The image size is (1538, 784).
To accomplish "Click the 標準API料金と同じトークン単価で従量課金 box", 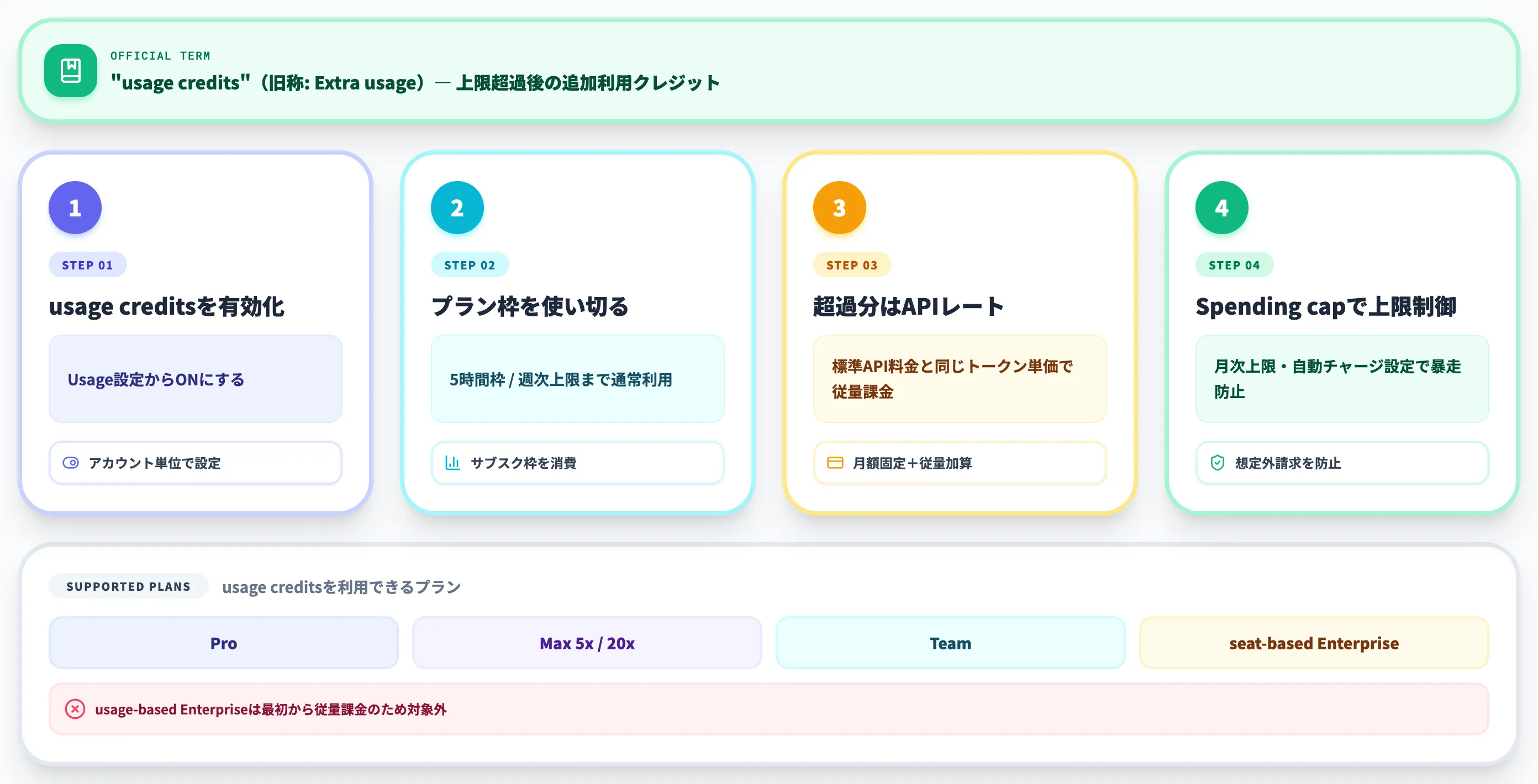I will pyautogui.click(x=960, y=379).
